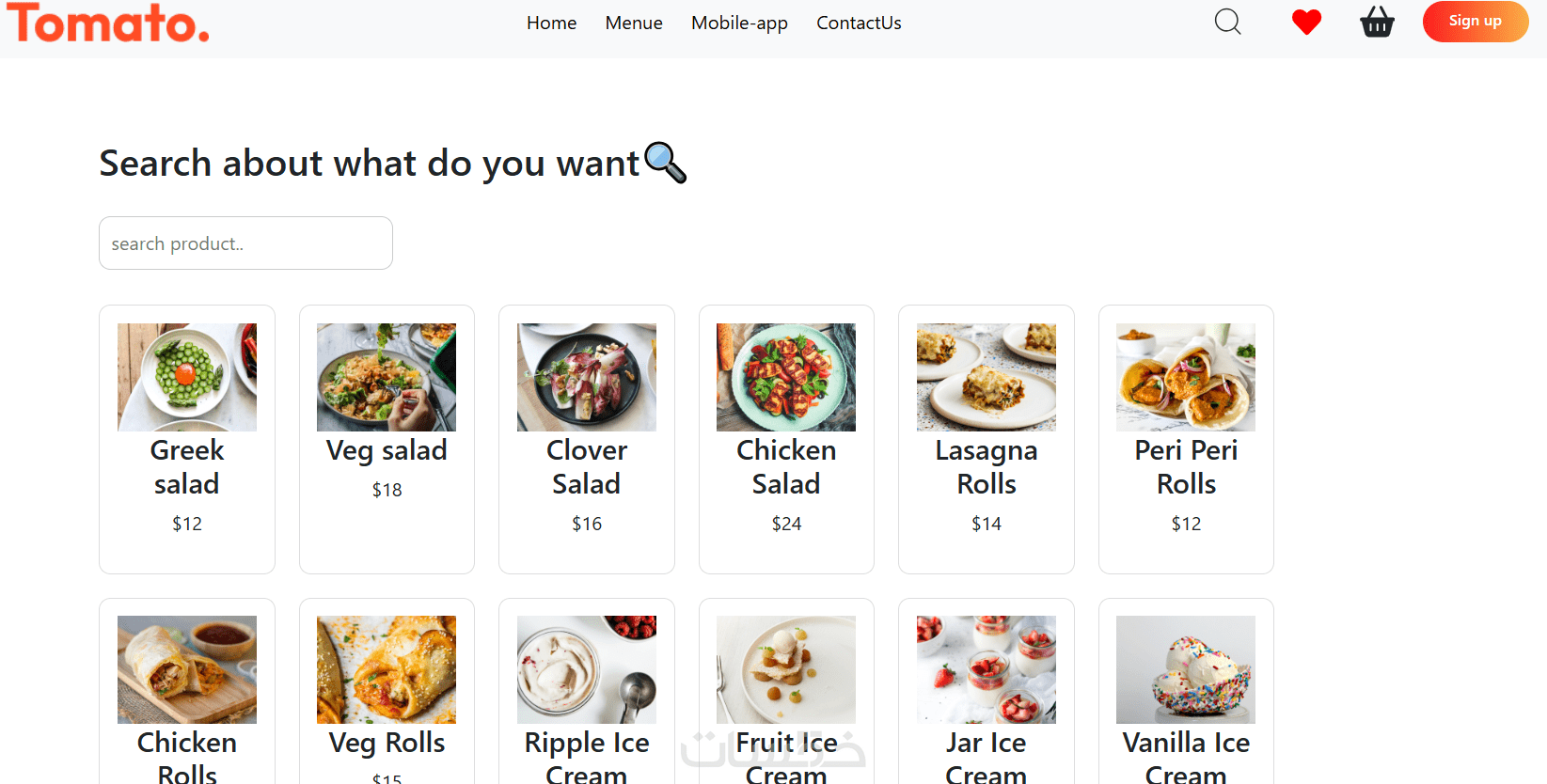Click the Clover Salad picture

tap(587, 377)
